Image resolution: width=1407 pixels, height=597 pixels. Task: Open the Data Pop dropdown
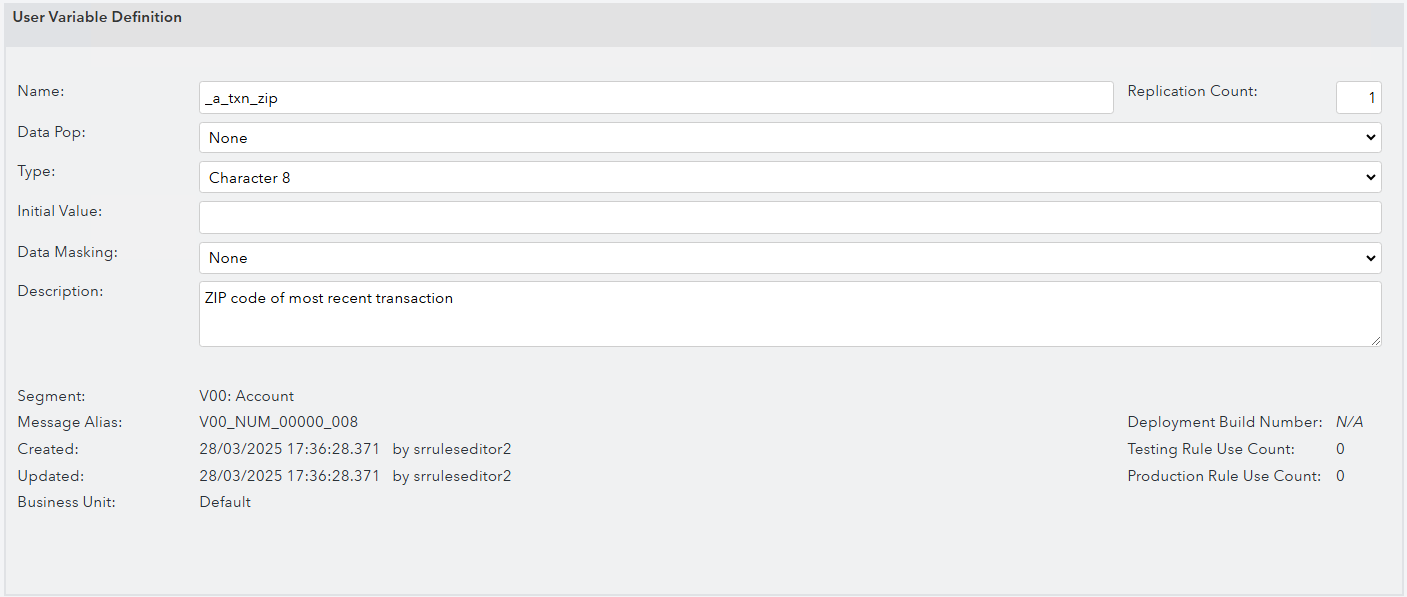click(789, 137)
